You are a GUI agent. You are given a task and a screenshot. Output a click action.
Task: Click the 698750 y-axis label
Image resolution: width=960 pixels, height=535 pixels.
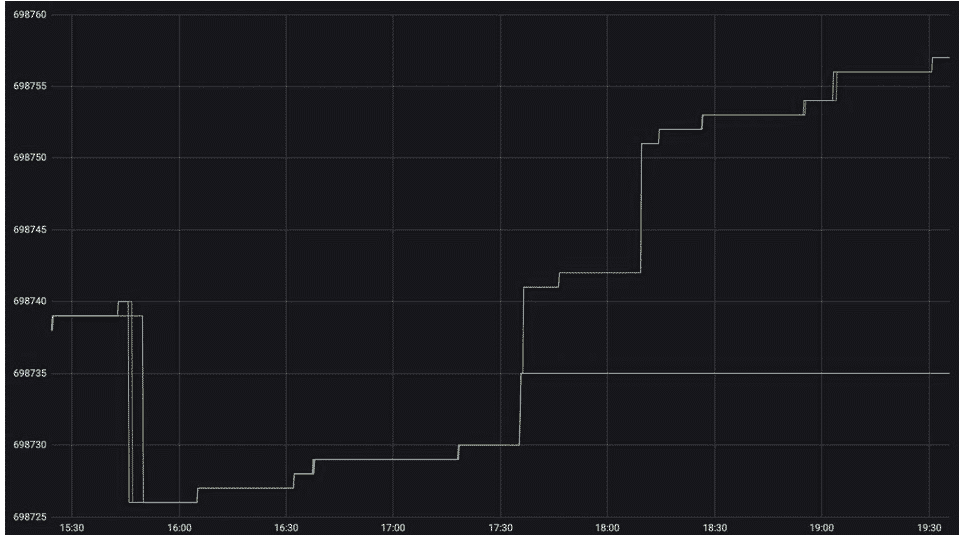[x=29, y=158]
